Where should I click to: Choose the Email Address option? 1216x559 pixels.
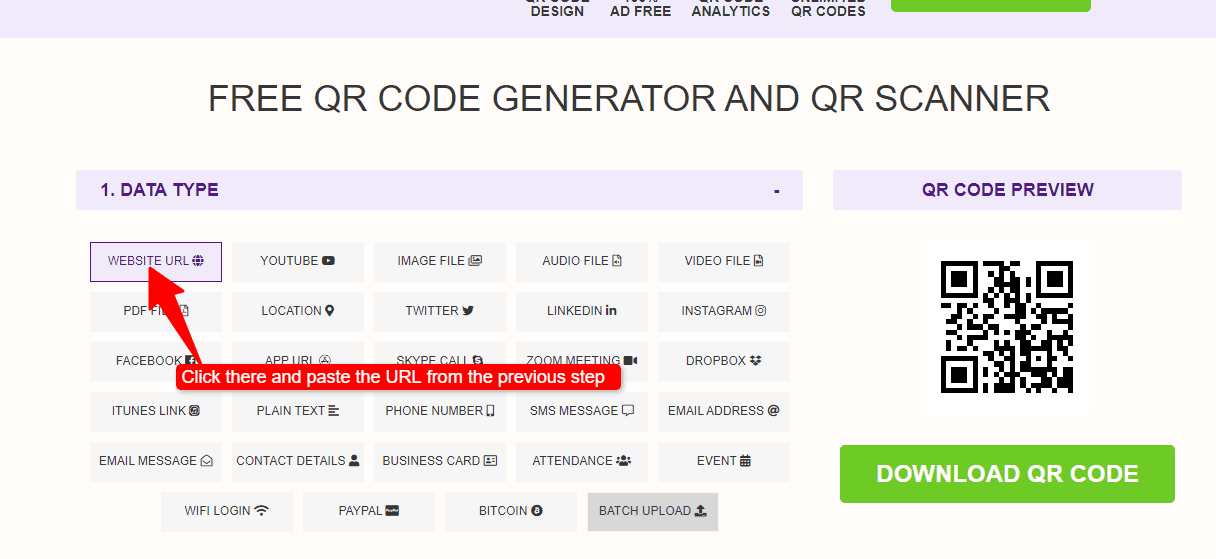[x=724, y=411]
